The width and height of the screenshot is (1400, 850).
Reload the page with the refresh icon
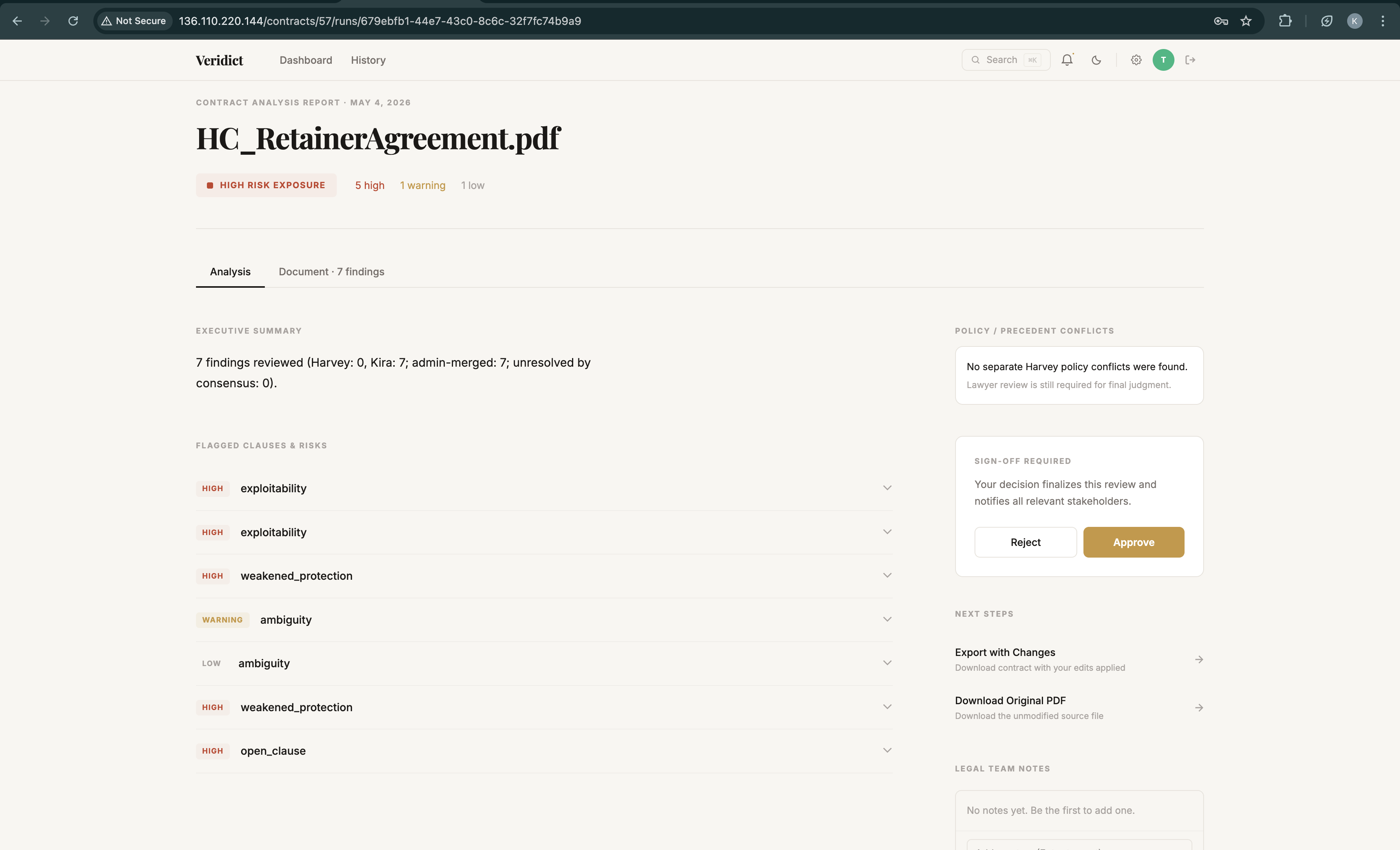[x=73, y=21]
